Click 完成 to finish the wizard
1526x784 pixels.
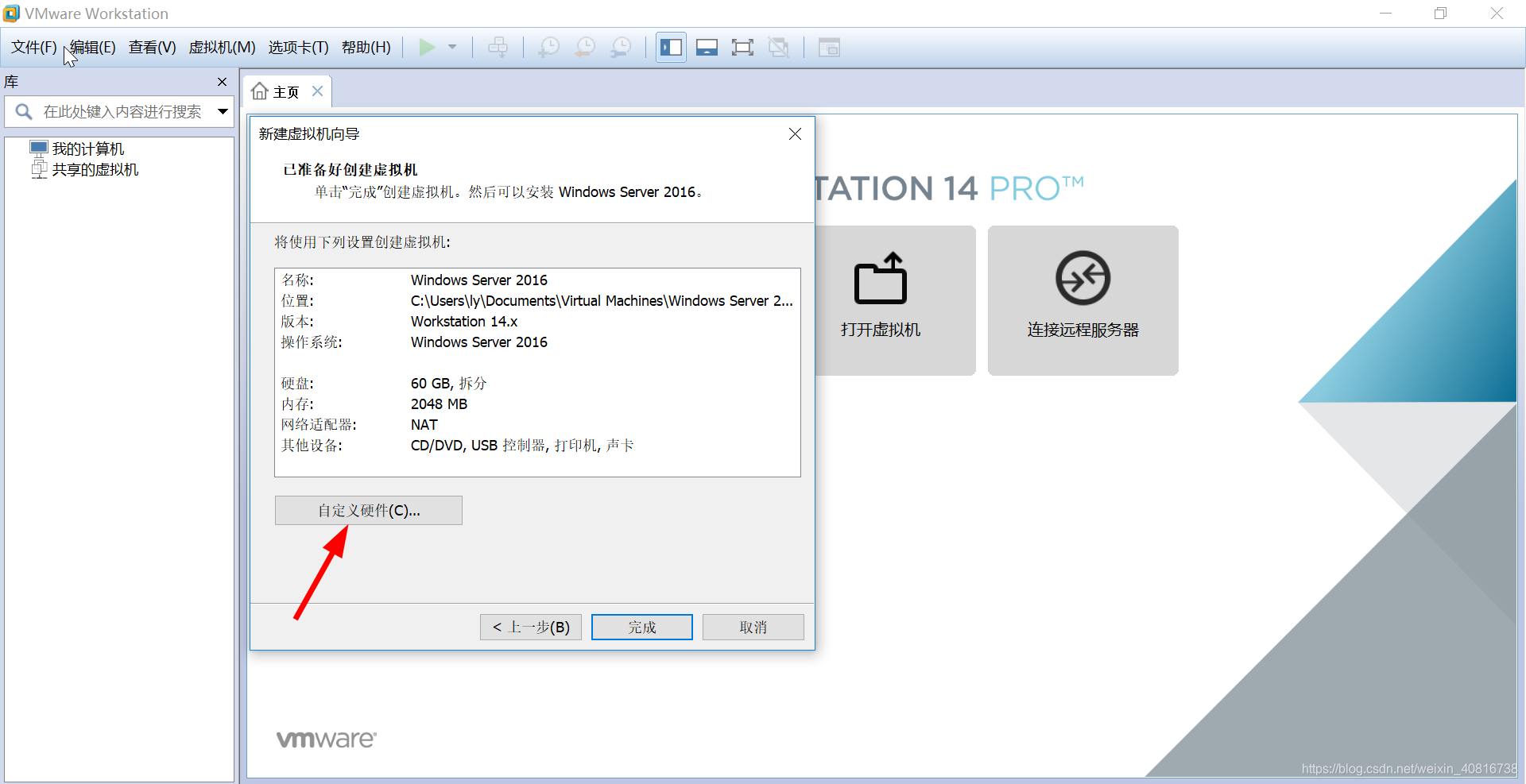click(642, 628)
